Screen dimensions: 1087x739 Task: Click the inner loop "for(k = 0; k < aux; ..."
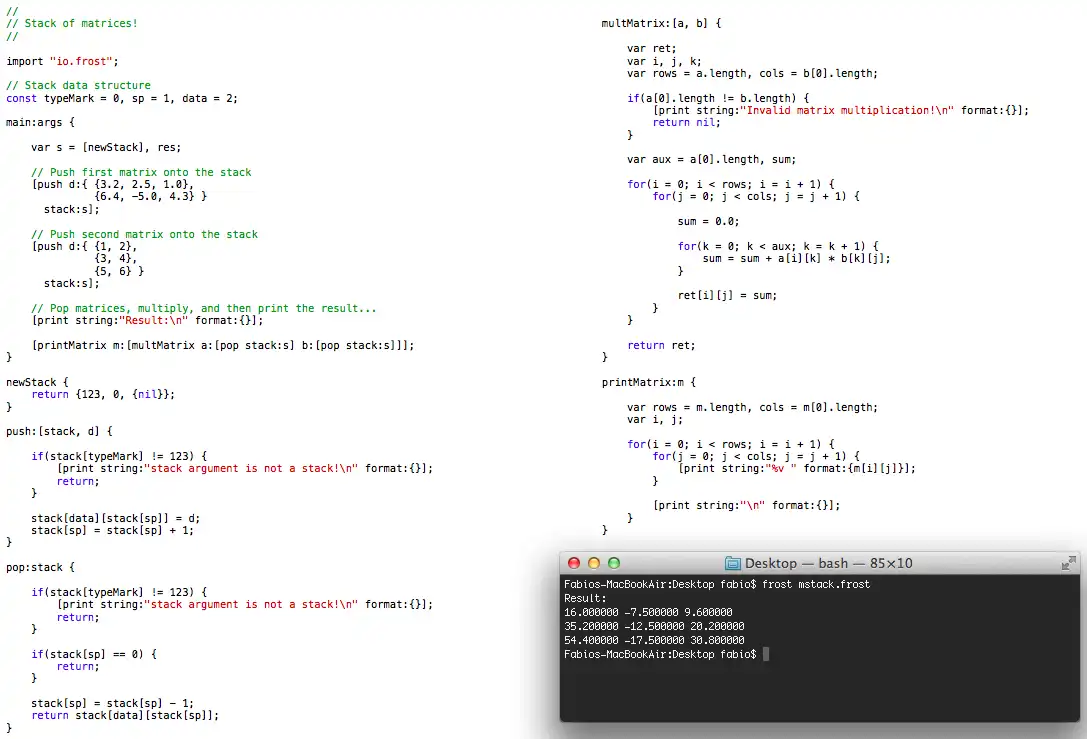[x=778, y=246]
